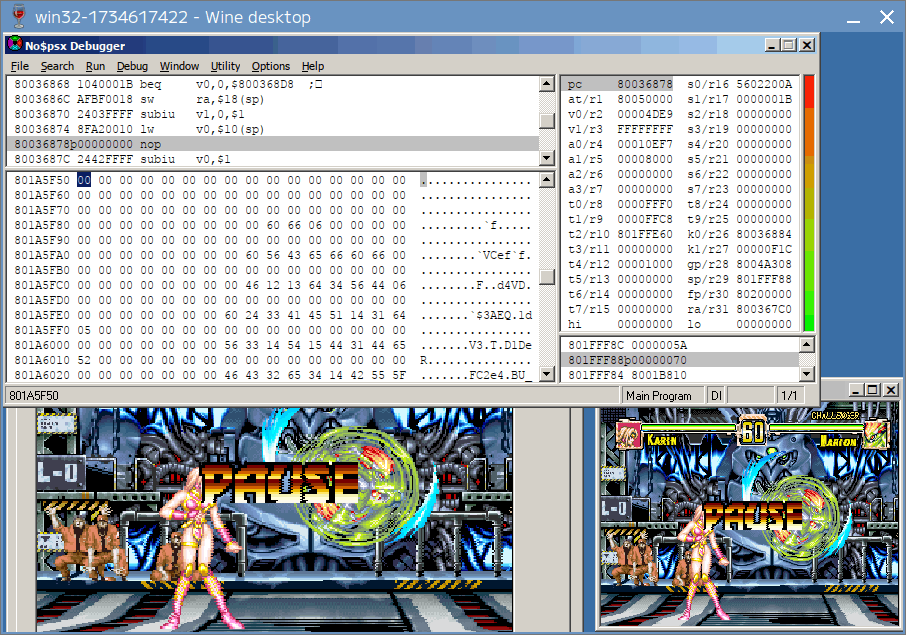Minimize the small game preview window

pyautogui.click(x=856, y=390)
